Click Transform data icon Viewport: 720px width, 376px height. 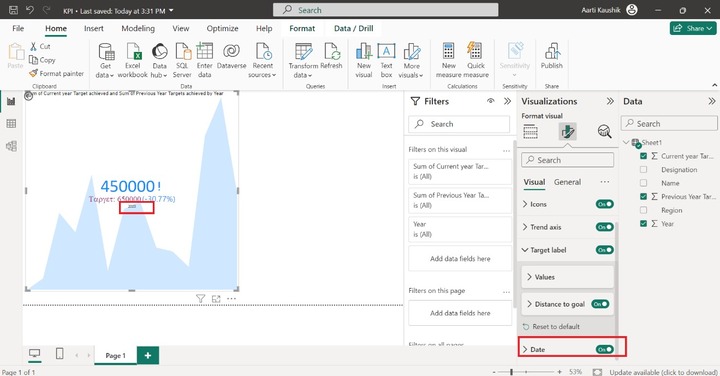point(303,52)
